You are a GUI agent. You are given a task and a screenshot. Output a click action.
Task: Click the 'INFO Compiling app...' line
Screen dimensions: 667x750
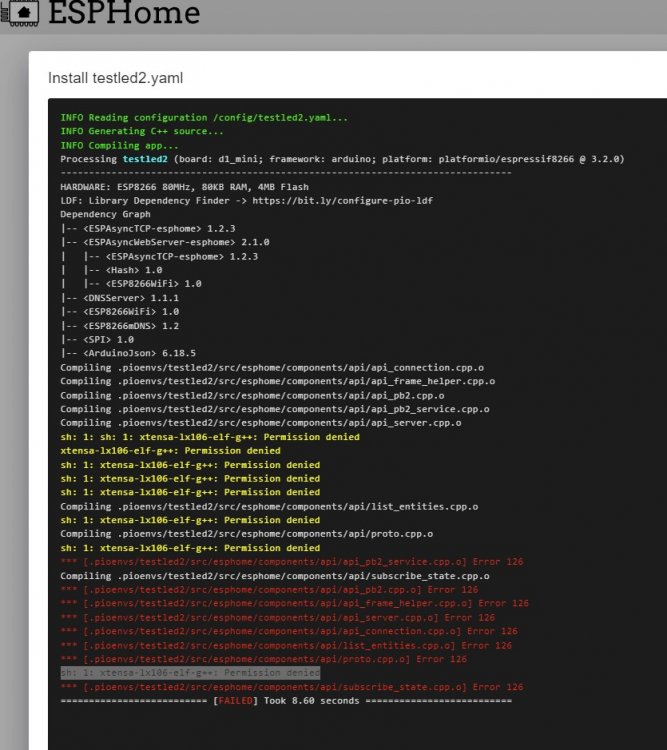119,145
